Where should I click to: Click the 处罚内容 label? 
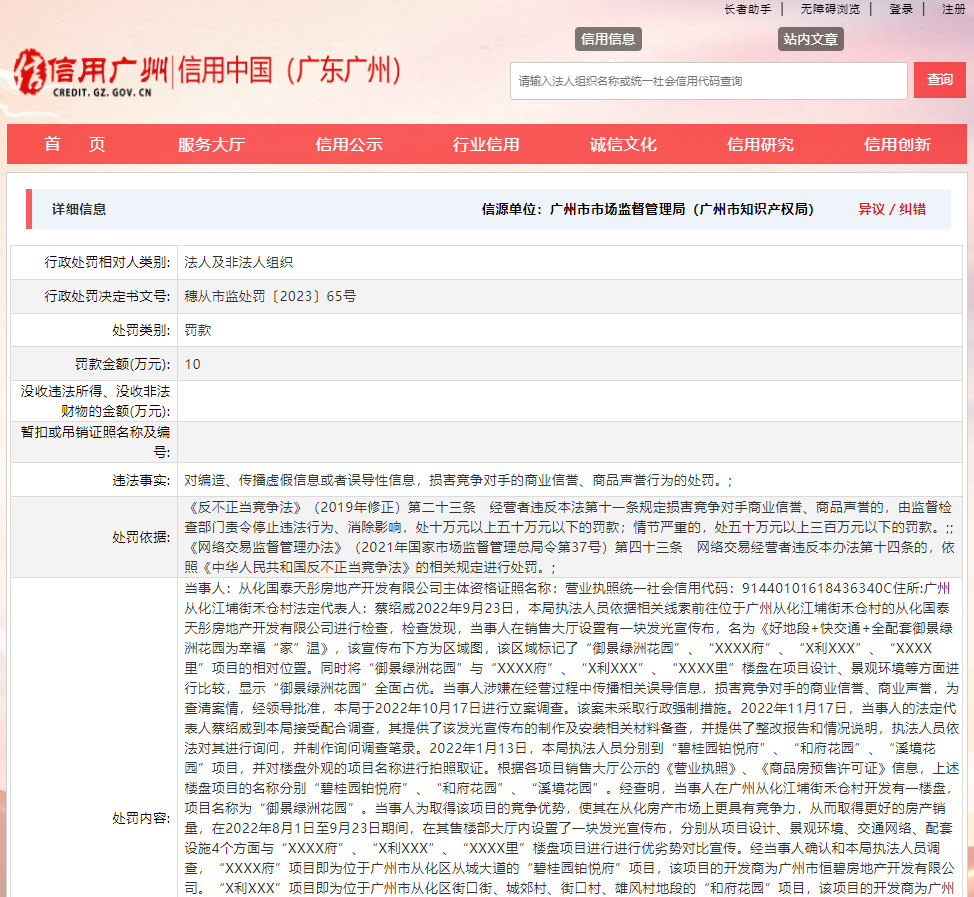(141, 819)
